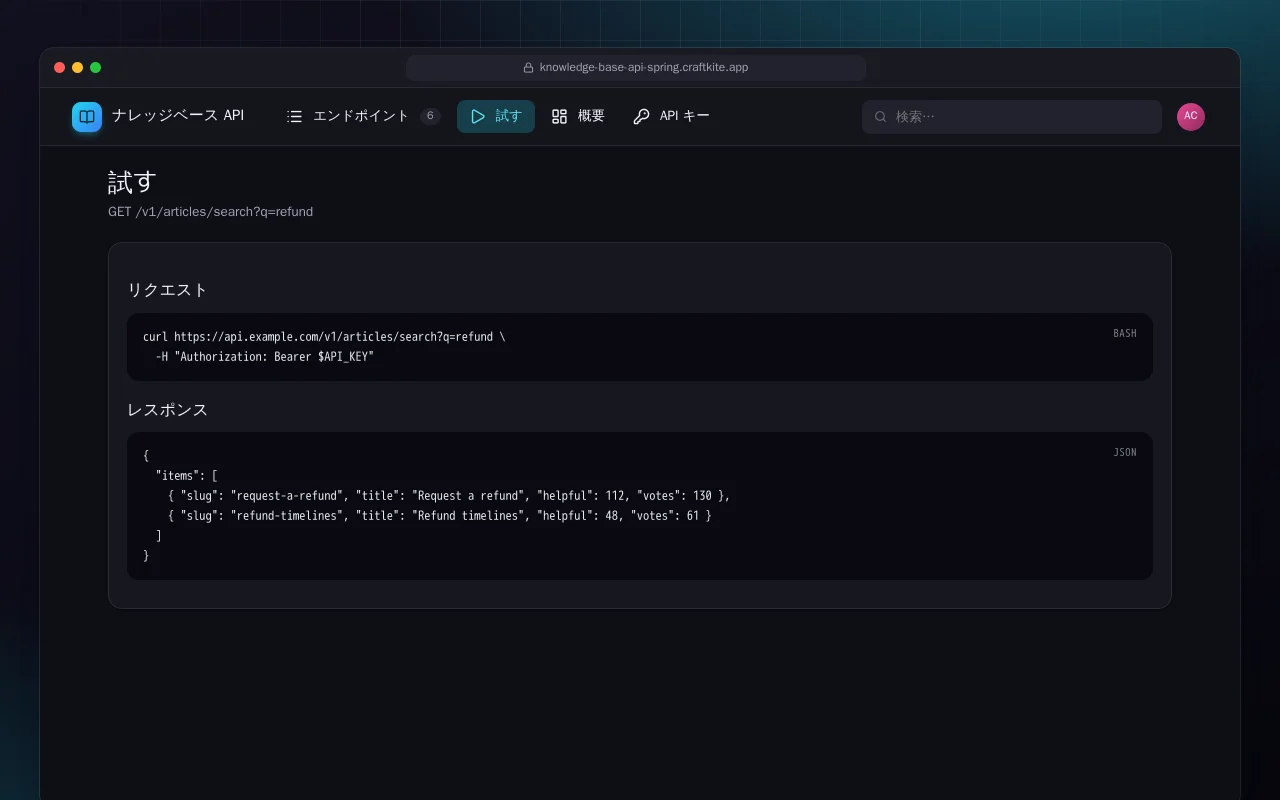Click the ナレッジベース API title
This screenshot has height=800, width=1280.
click(178, 116)
